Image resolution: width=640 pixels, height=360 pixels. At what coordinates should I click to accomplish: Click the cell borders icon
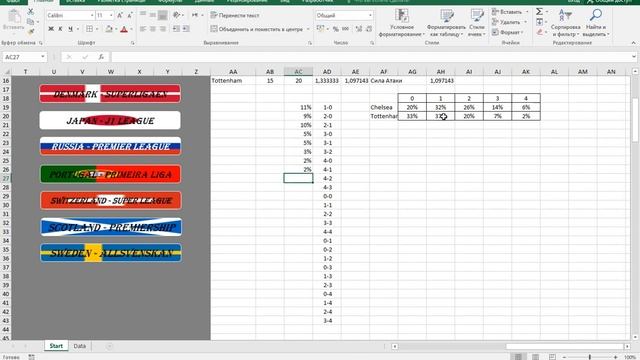(x=89, y=29)
